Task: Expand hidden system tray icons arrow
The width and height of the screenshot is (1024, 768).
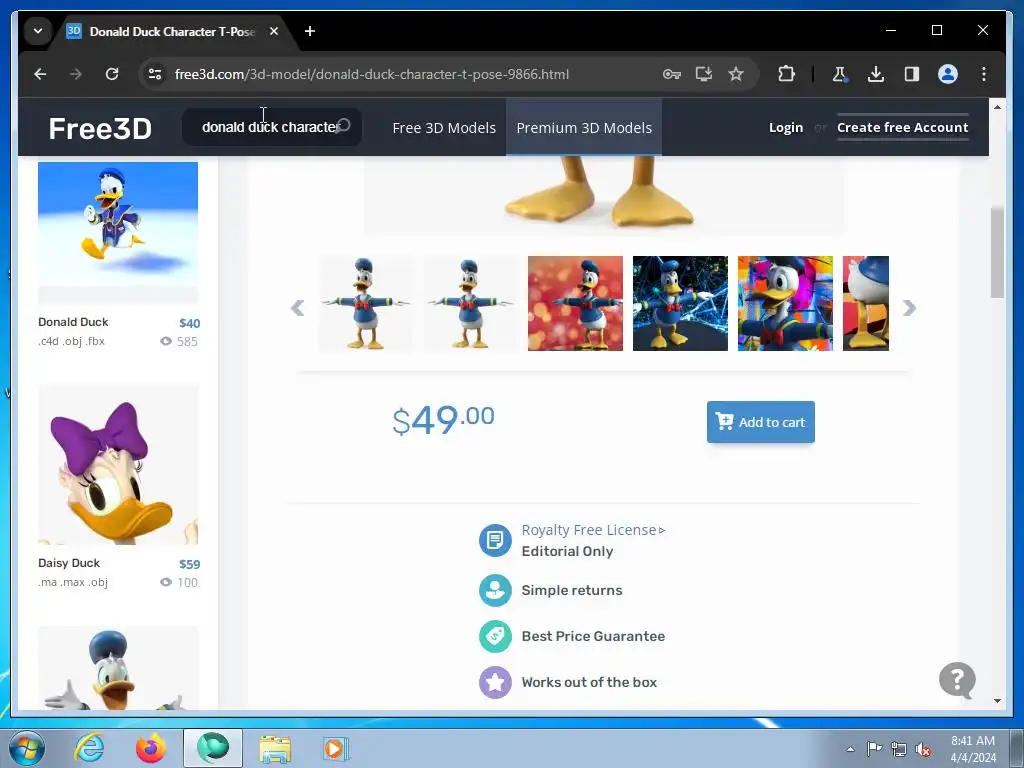Action: click(x=850, y=749)
